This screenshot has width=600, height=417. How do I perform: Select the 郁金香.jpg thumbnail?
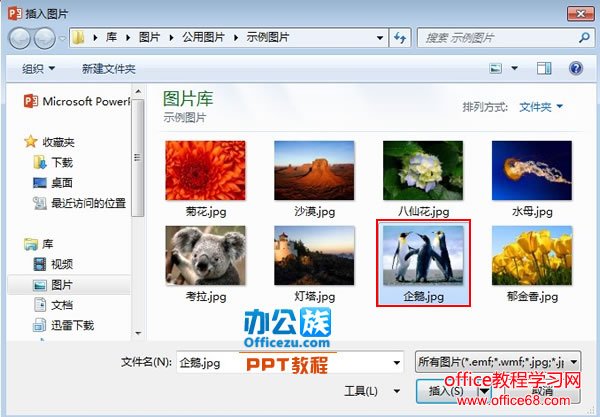coord(532,256)
